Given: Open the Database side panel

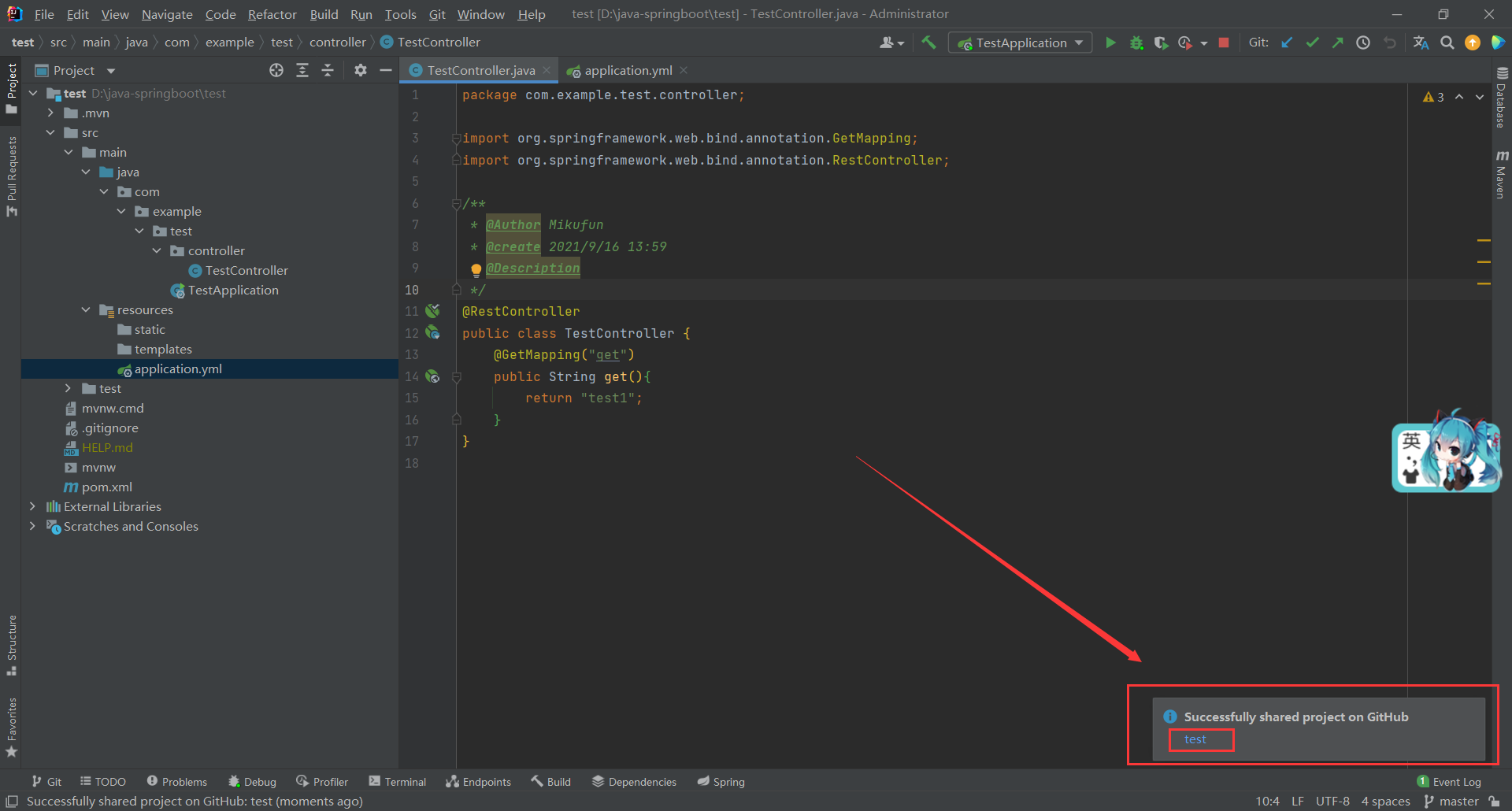Looking at the screenshot, I should tap(1502, 98).
